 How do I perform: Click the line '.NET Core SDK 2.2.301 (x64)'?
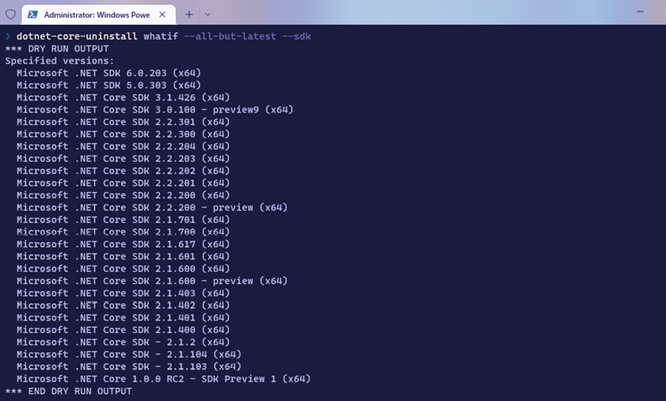pyautogui.click(x=123, y=122)
